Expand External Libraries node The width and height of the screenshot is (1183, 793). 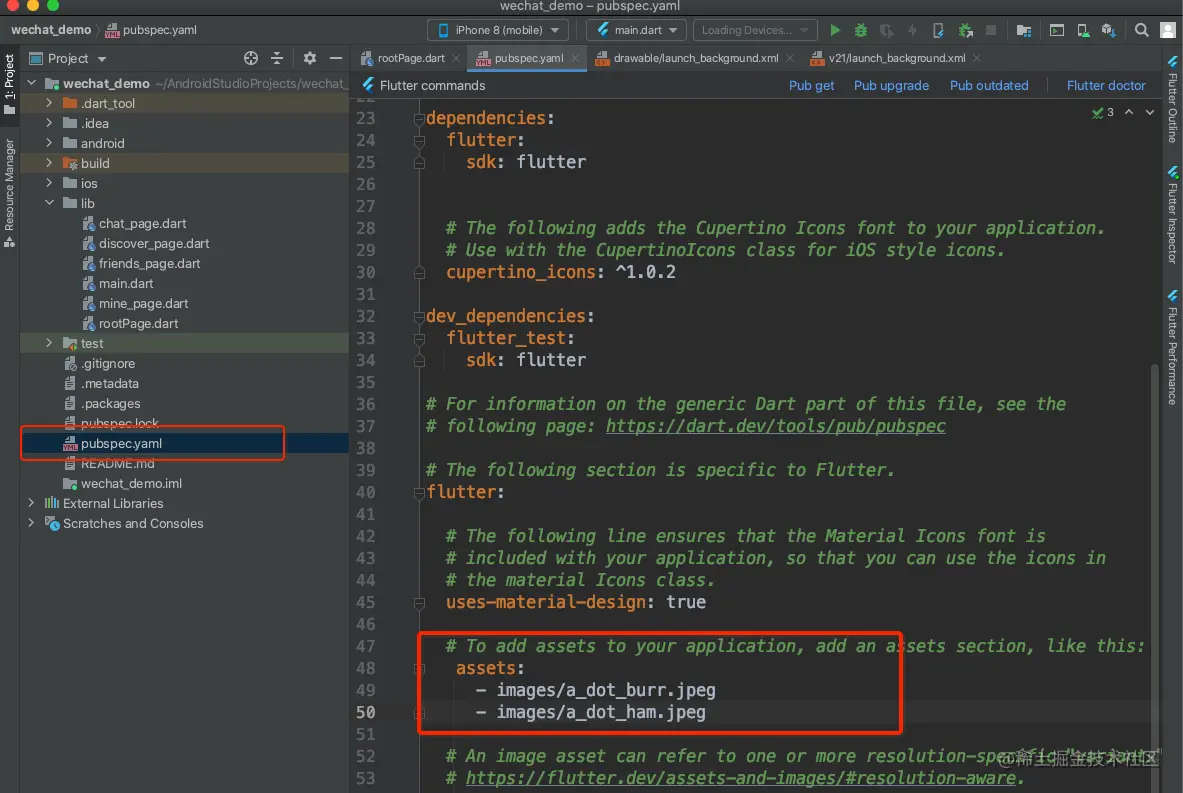31,503
